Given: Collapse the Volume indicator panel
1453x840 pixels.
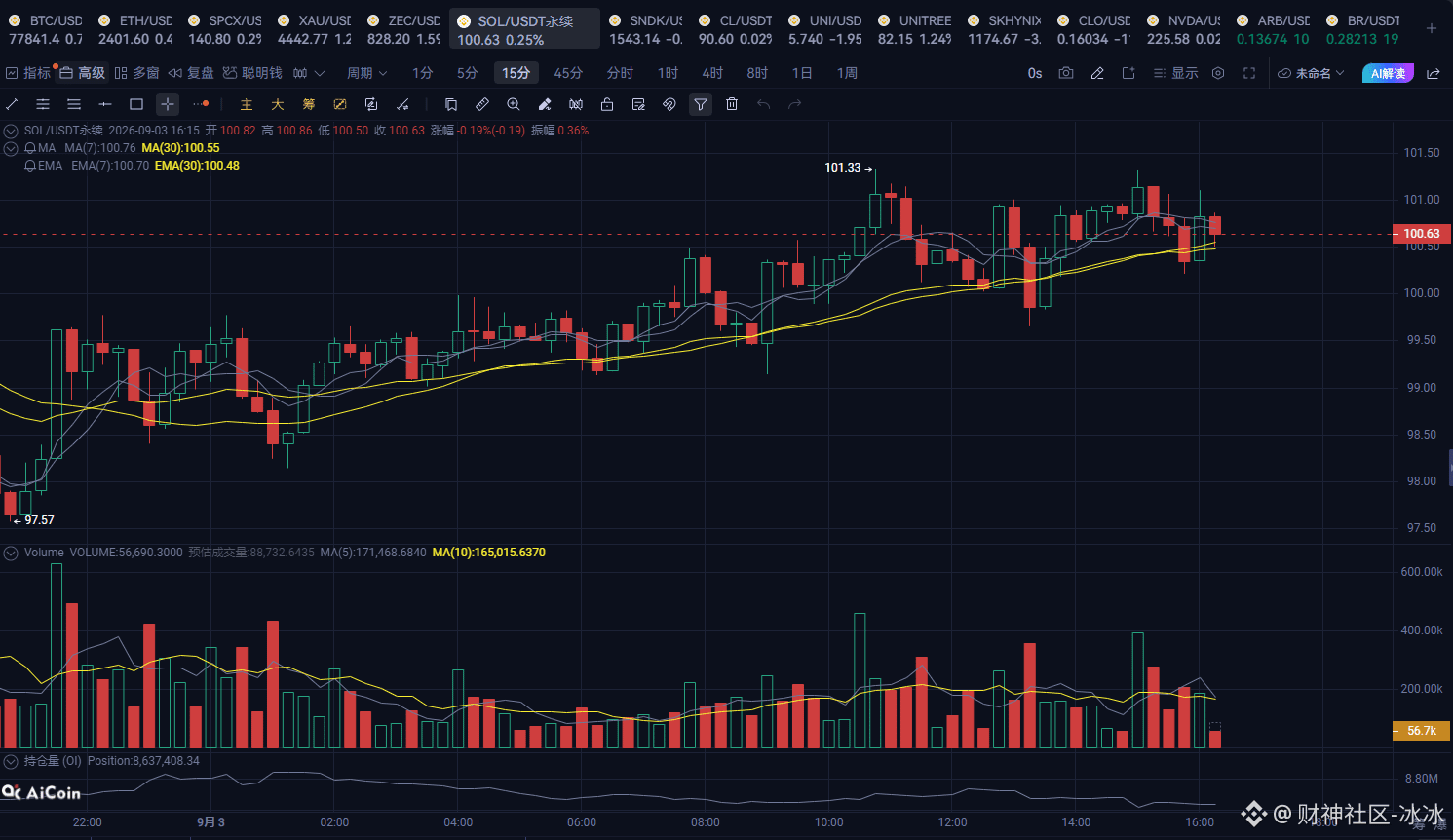Looking at the screenshot, I should (11, 553).
